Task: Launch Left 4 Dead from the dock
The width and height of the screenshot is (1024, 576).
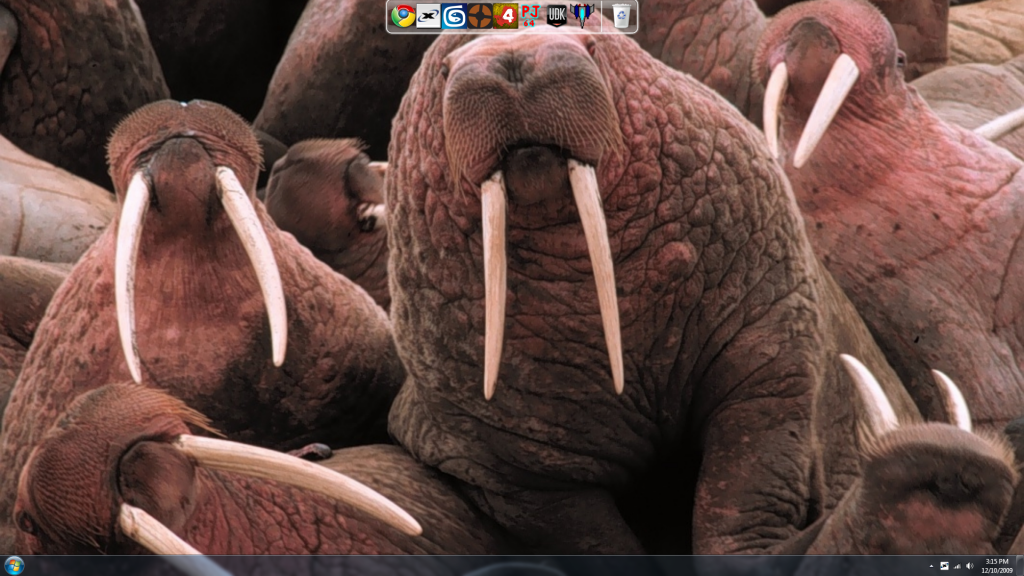Action: [505, 16]
